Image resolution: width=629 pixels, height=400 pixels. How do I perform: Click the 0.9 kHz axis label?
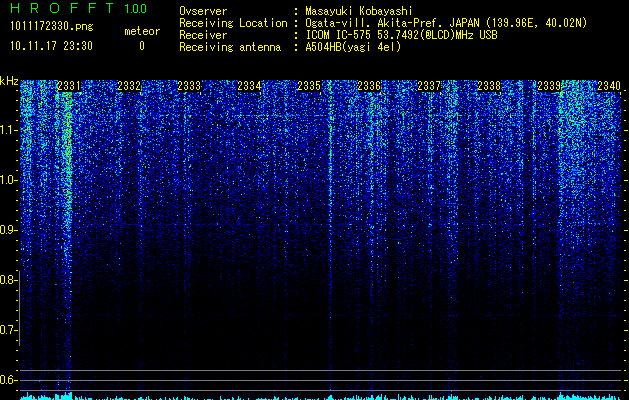(8, 230)
